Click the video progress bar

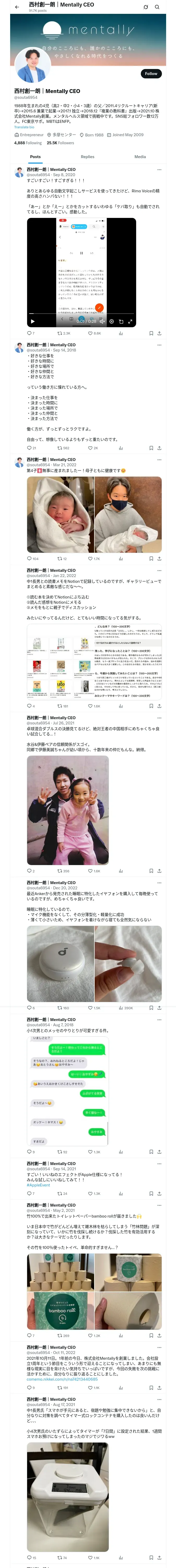81,314
